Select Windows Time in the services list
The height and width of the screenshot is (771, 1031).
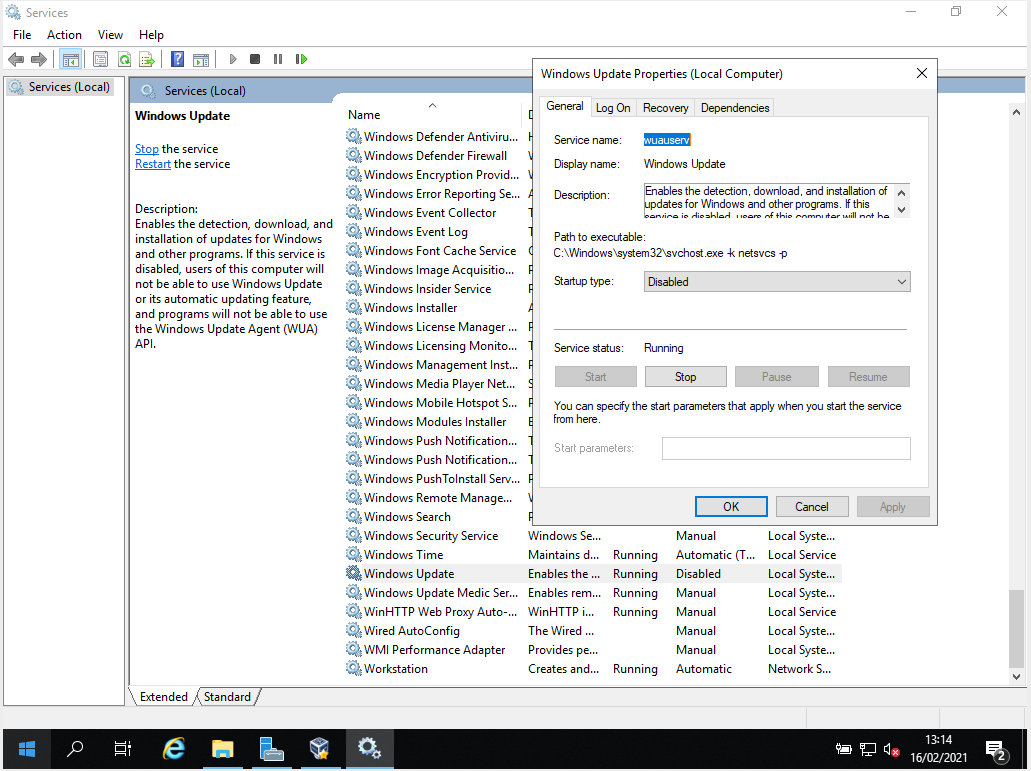(404, 554)
